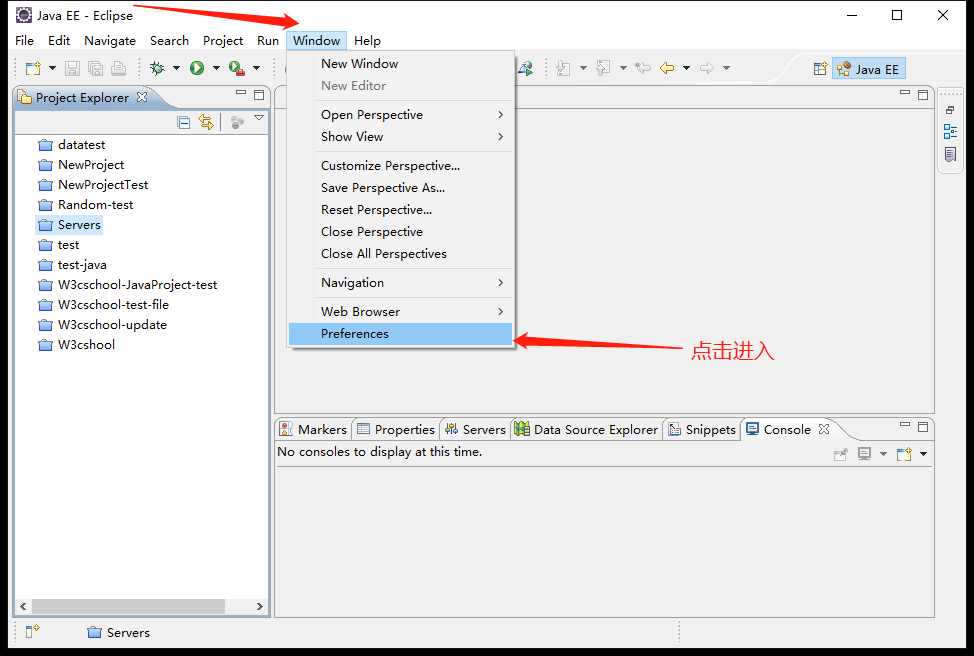
Task: Click the Open Console icon in Console view
Action: point(903,454)
